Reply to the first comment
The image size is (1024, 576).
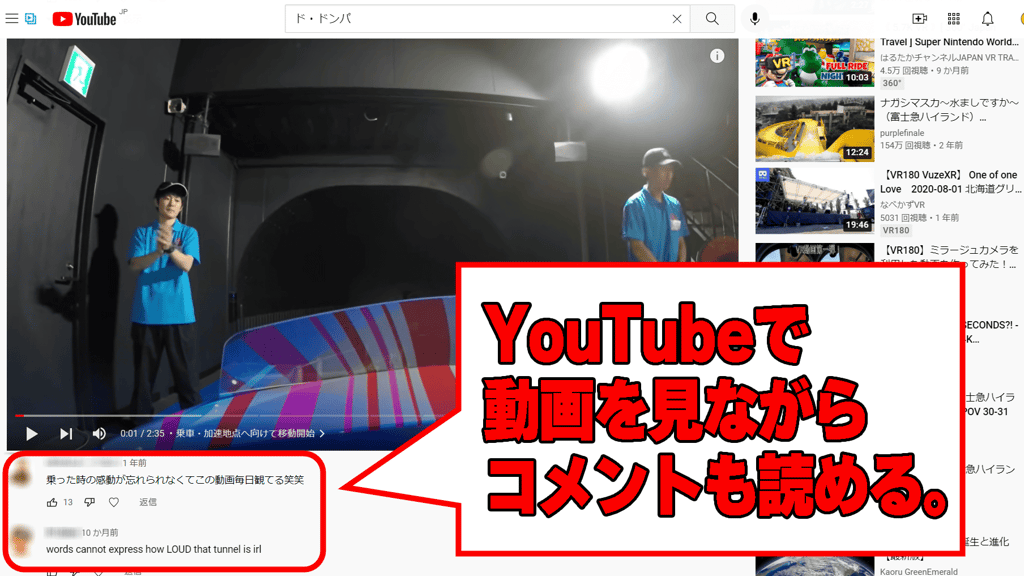(148, 502)
